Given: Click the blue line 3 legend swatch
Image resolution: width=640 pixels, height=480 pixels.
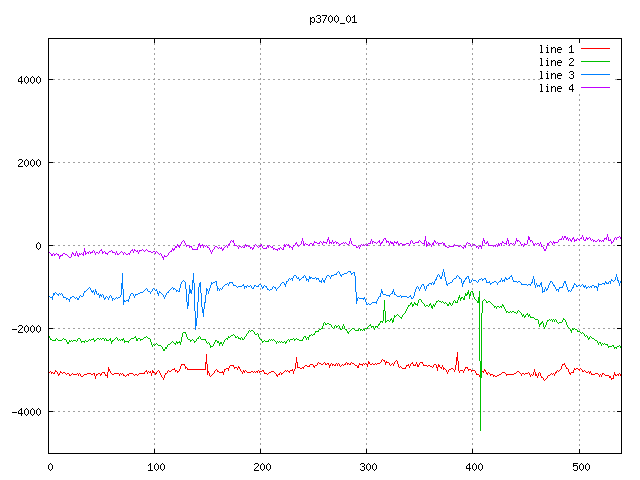Looking at the screenshot, I should coord(595,75).
